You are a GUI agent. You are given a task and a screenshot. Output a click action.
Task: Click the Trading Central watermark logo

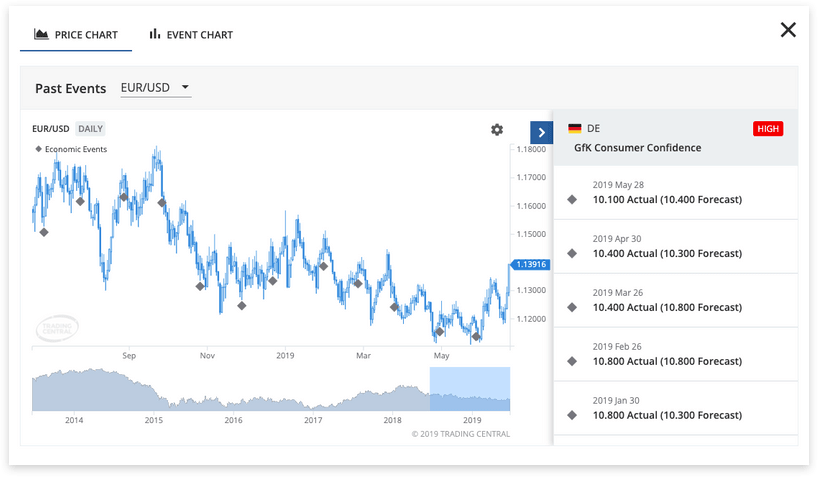[x=57, y=326]
